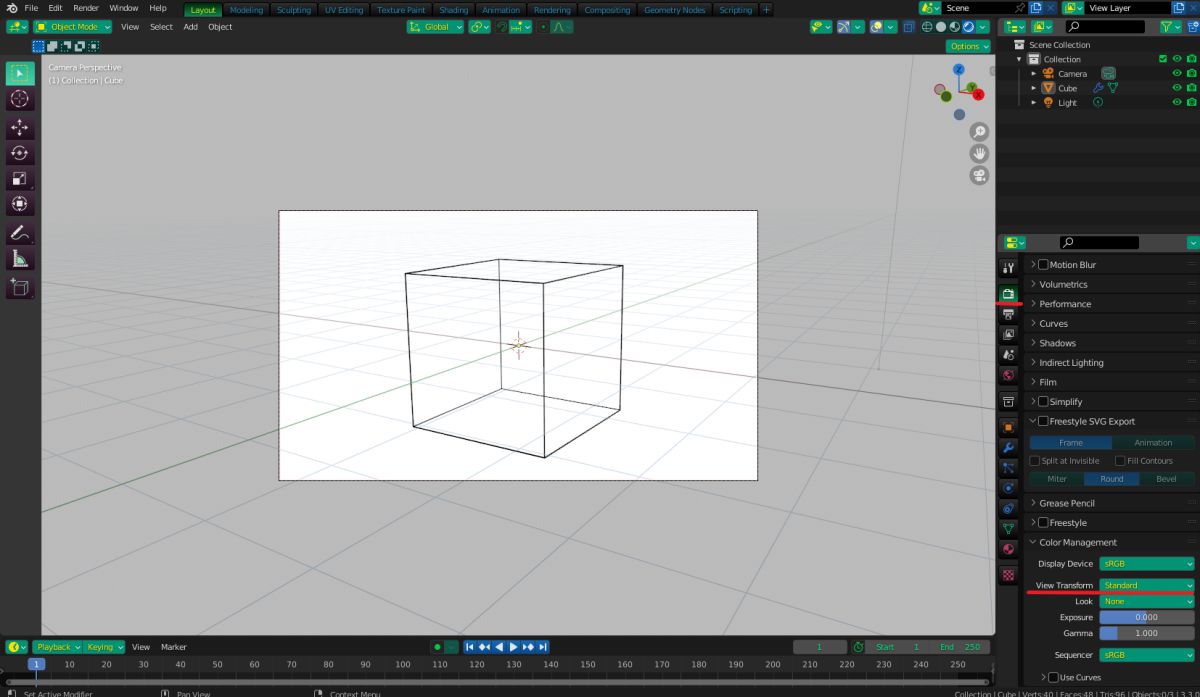1200x697 pixels.
Task: Open the Object Data properties tab
Action: (1008, 528)
